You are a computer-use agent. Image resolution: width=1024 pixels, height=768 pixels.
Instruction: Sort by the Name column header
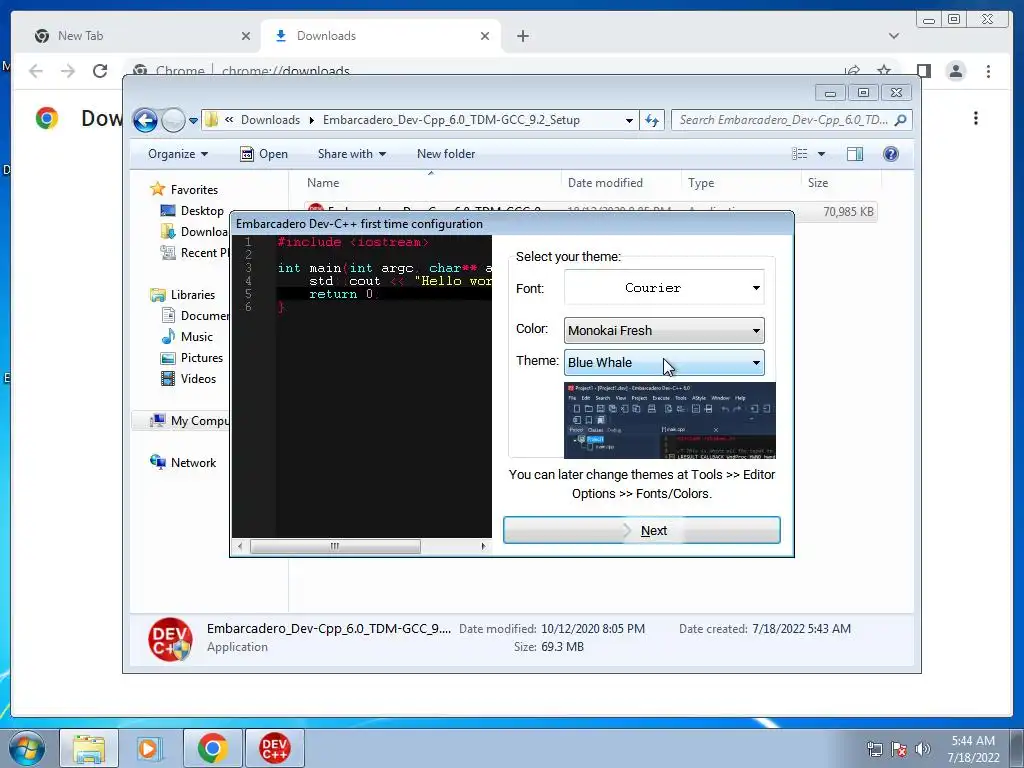(431, 183)
